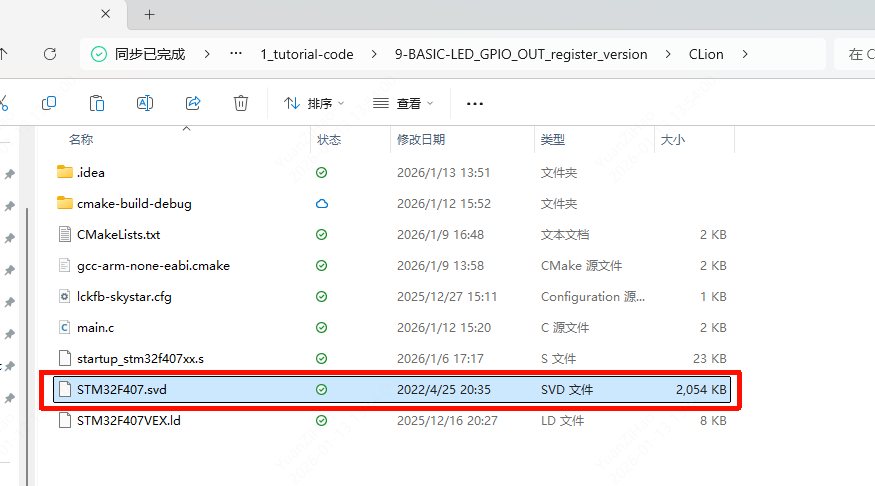Expand the hidden breadcrumb path ellipsis
The image size is (875, 486).
[236, 54]
